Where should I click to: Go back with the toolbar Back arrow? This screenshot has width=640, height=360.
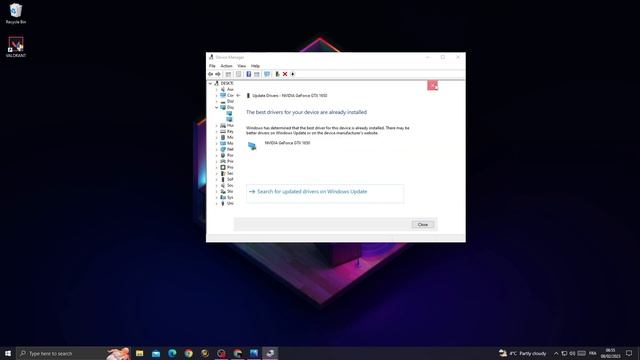pos(211,74)
